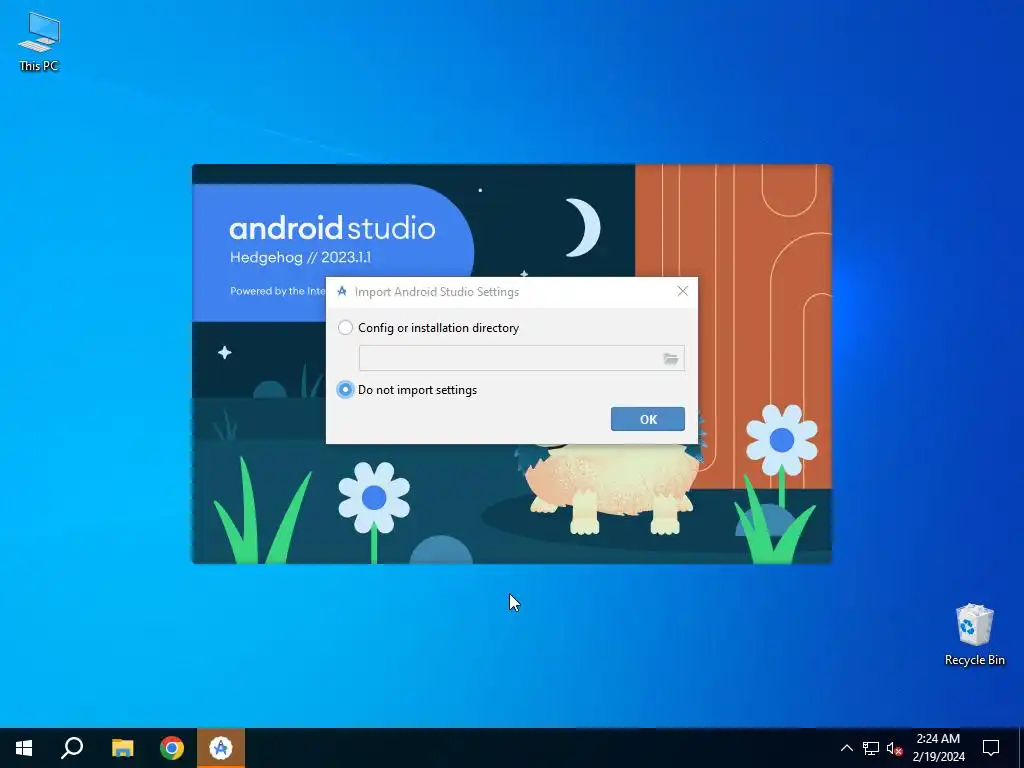
Task: Click the config directory path input field
Action: click(521, 359)
